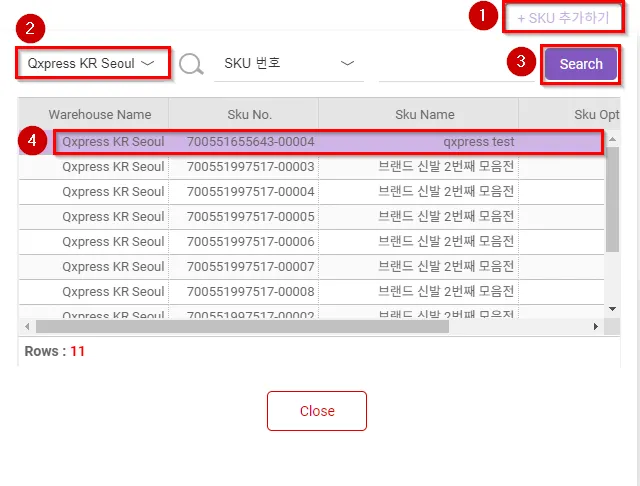Click the magnifier search icon

[x=191, y=64]
